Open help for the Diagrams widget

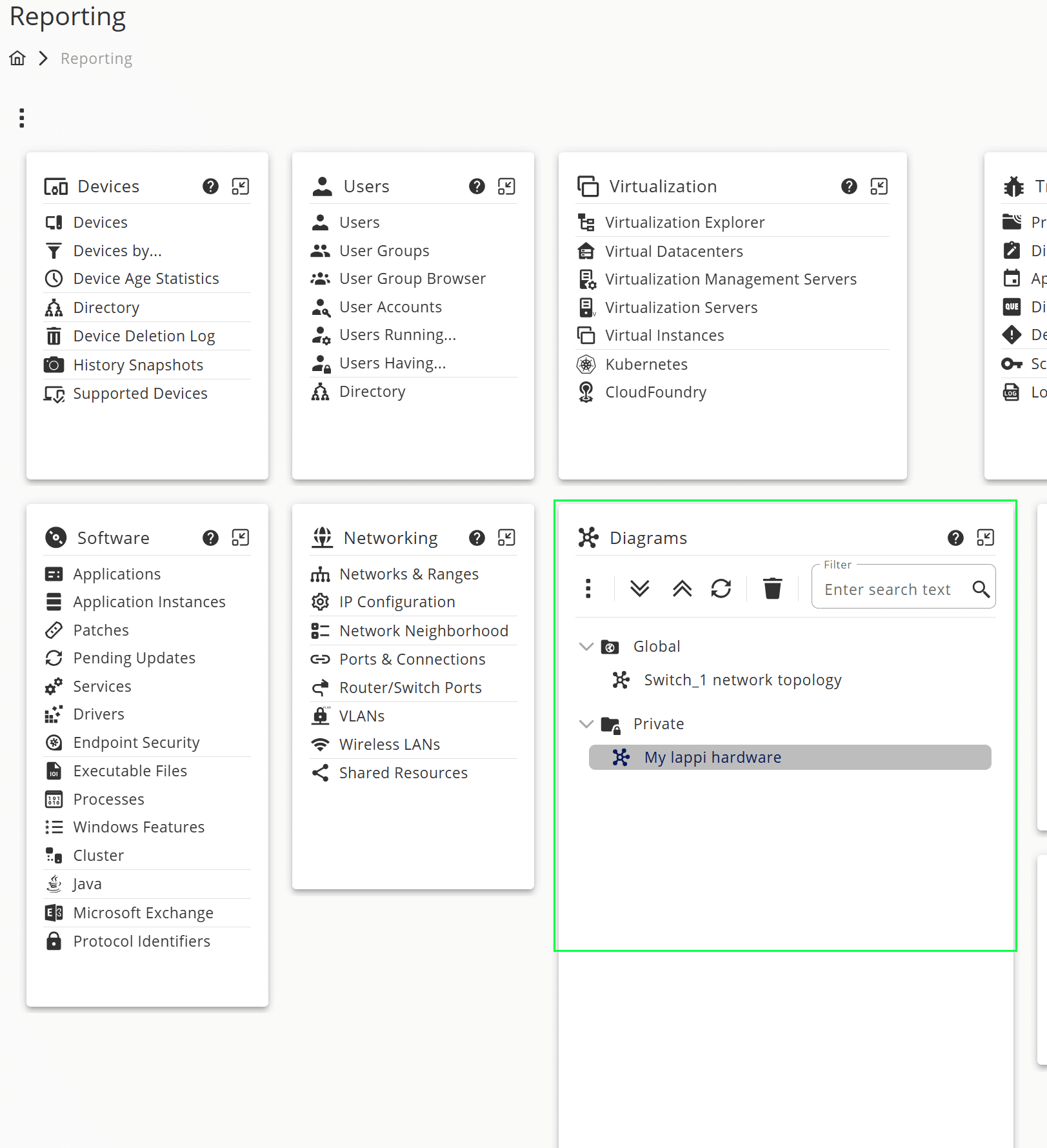pos(955,538)
